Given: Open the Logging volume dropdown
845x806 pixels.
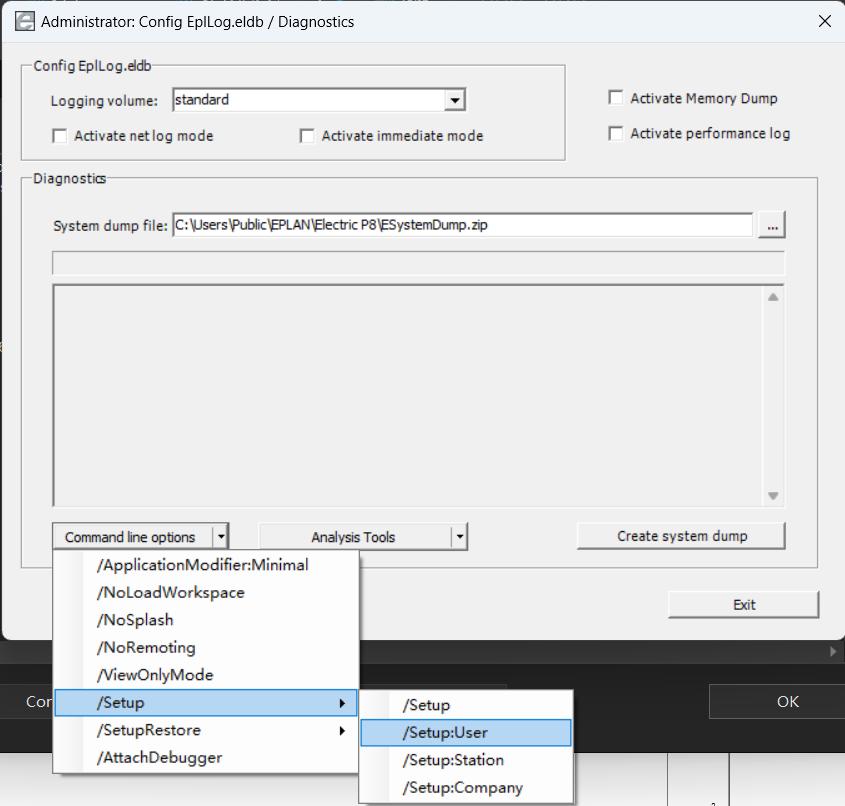Looking at the screenshot, I should point(455,100).
